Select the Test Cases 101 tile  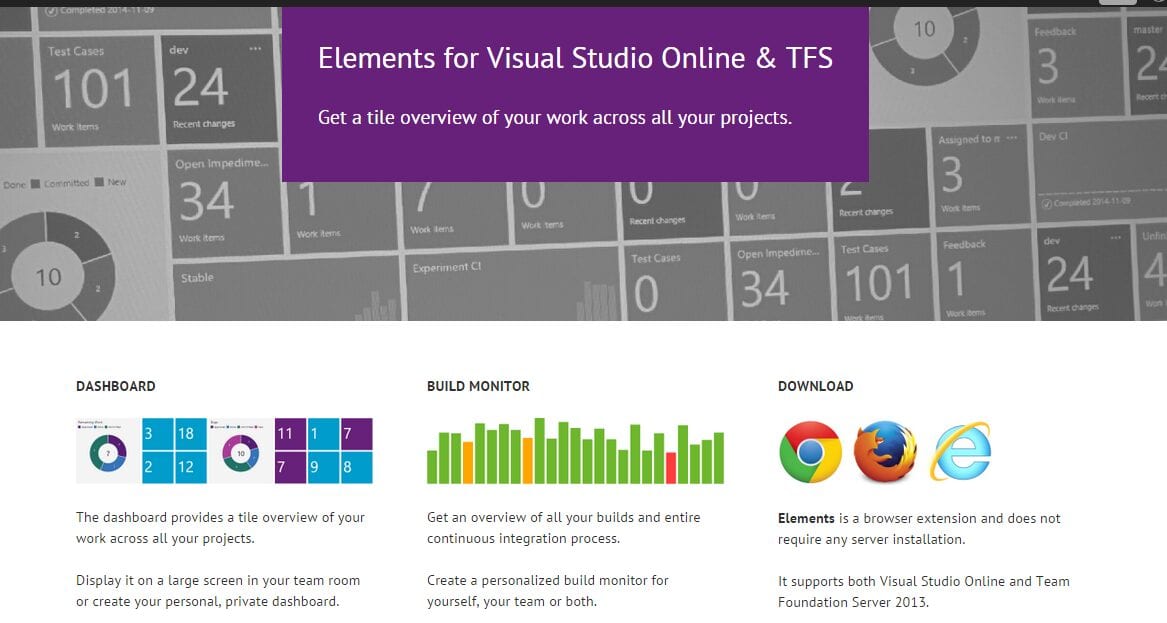95,85
